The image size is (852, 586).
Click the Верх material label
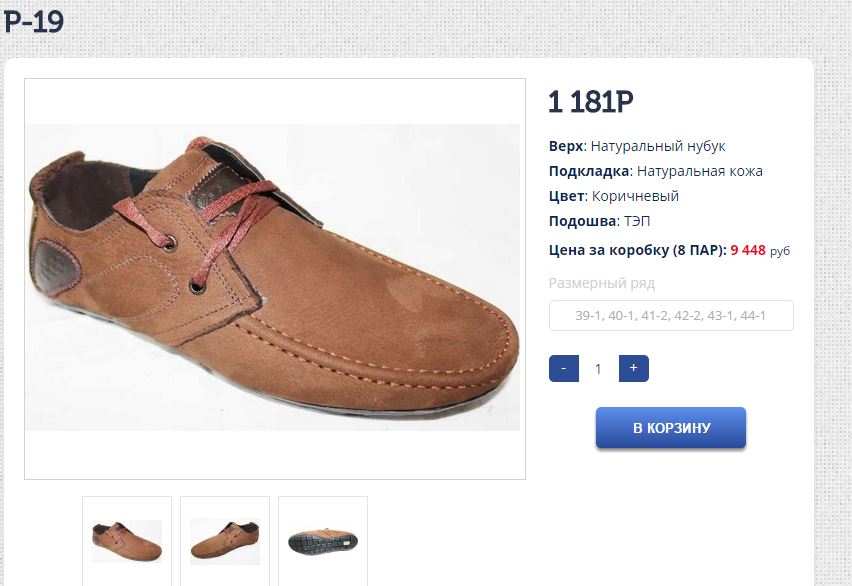(566, 146)
